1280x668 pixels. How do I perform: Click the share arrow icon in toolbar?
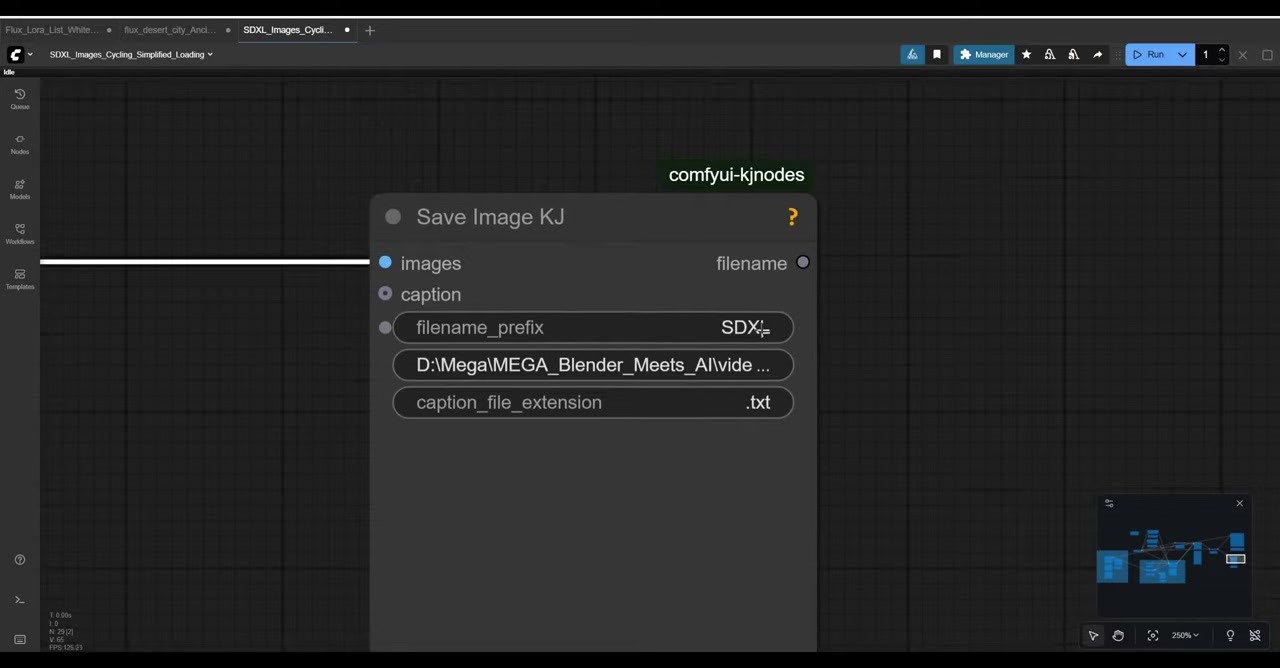[1098, 55]
